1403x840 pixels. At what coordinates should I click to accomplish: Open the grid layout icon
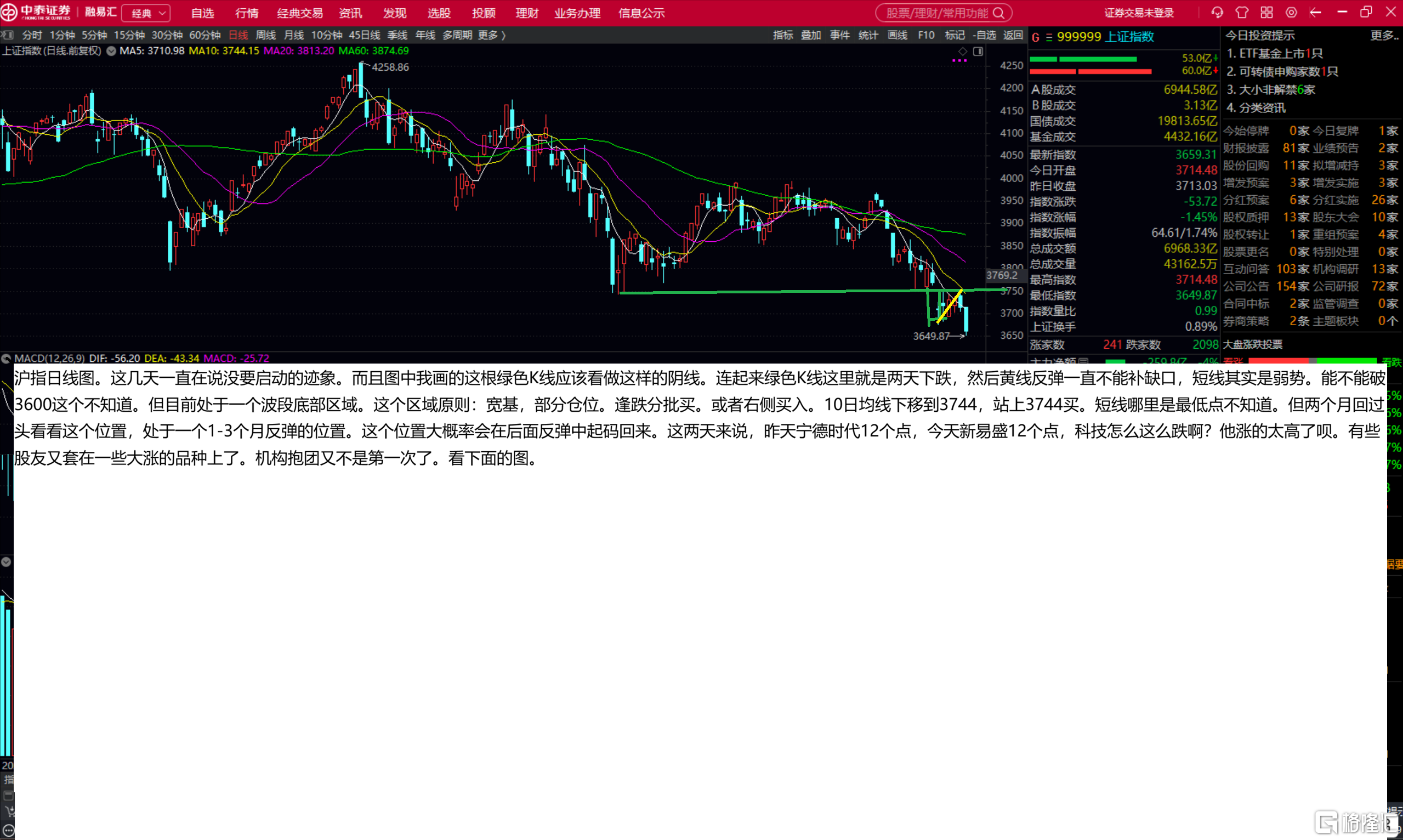1266,13
